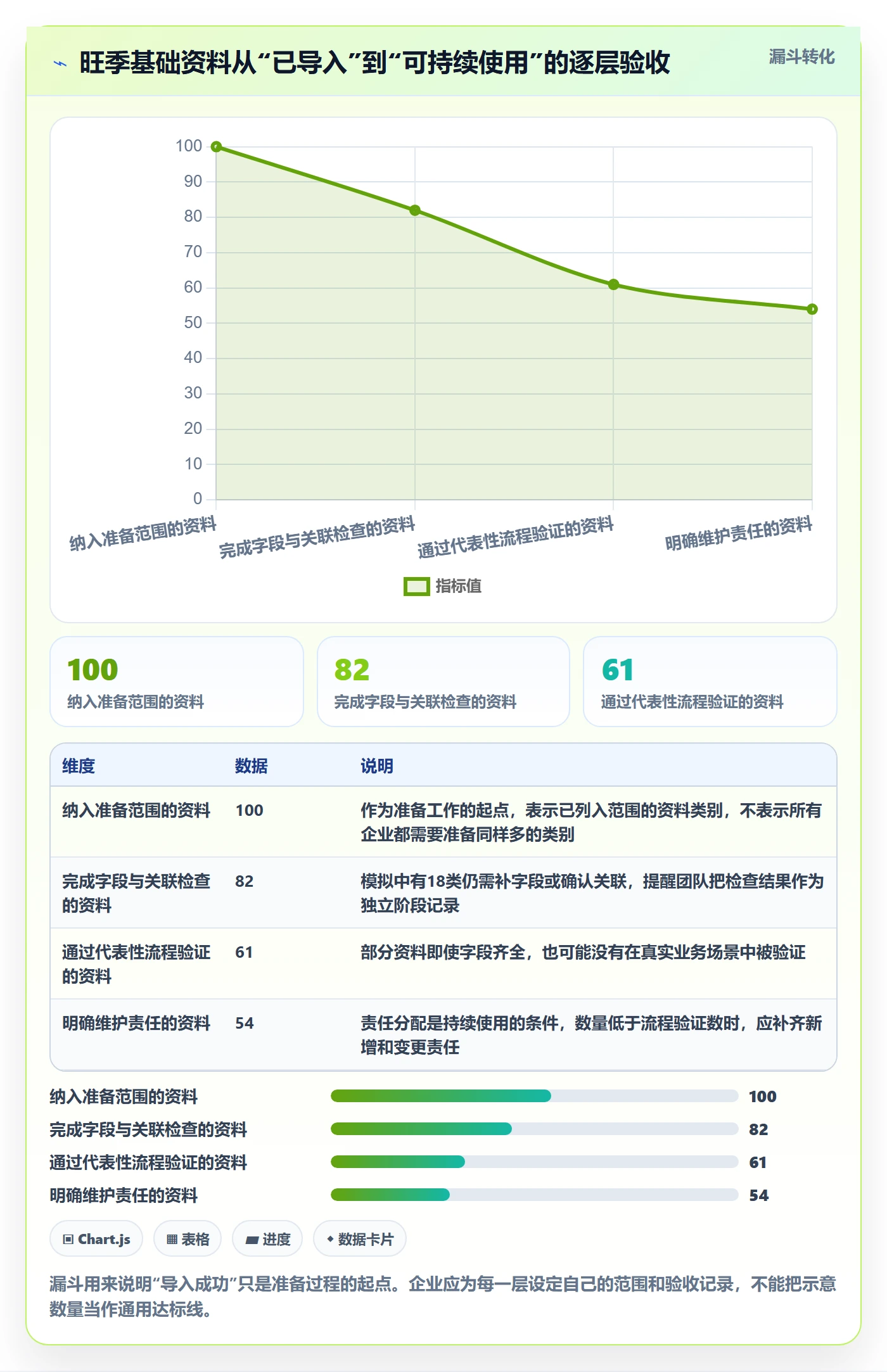
Task: Click the 指标值 legend label
Action: (459, 587)
